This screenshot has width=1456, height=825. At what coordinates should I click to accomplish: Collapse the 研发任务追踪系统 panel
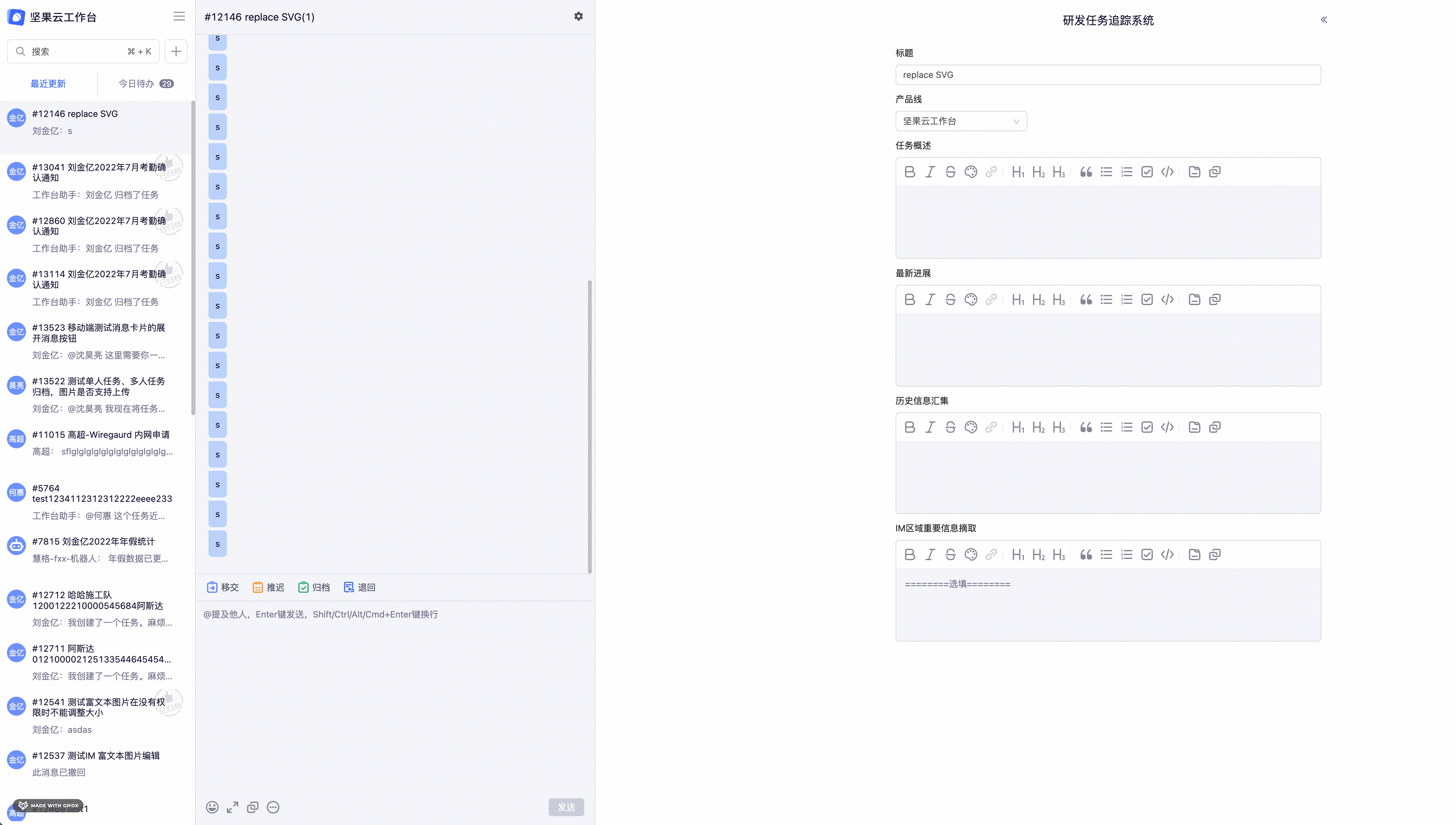pyautogui.click(x=1324, y=19)
